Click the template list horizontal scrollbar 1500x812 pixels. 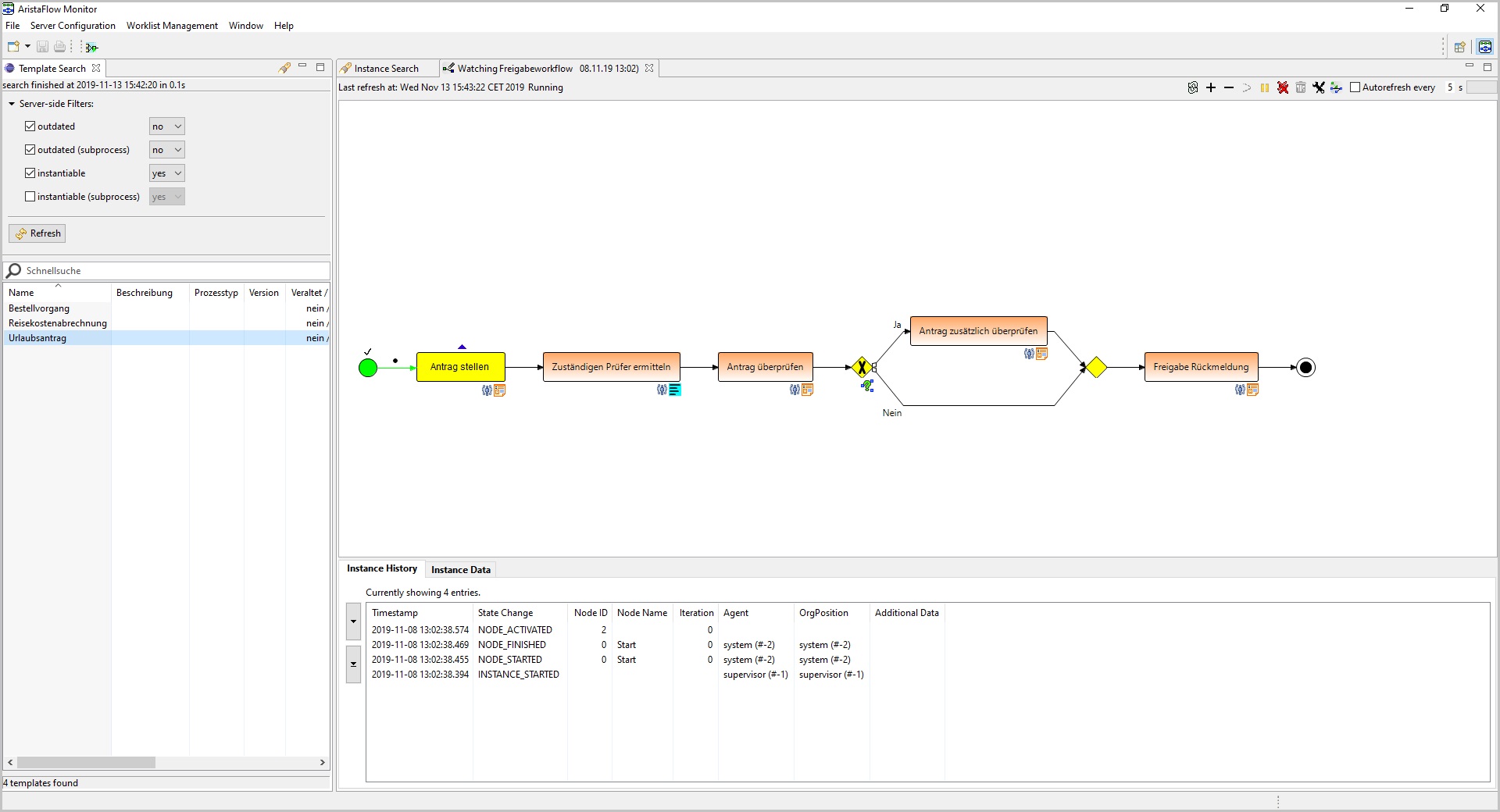[x=86, y=763]
